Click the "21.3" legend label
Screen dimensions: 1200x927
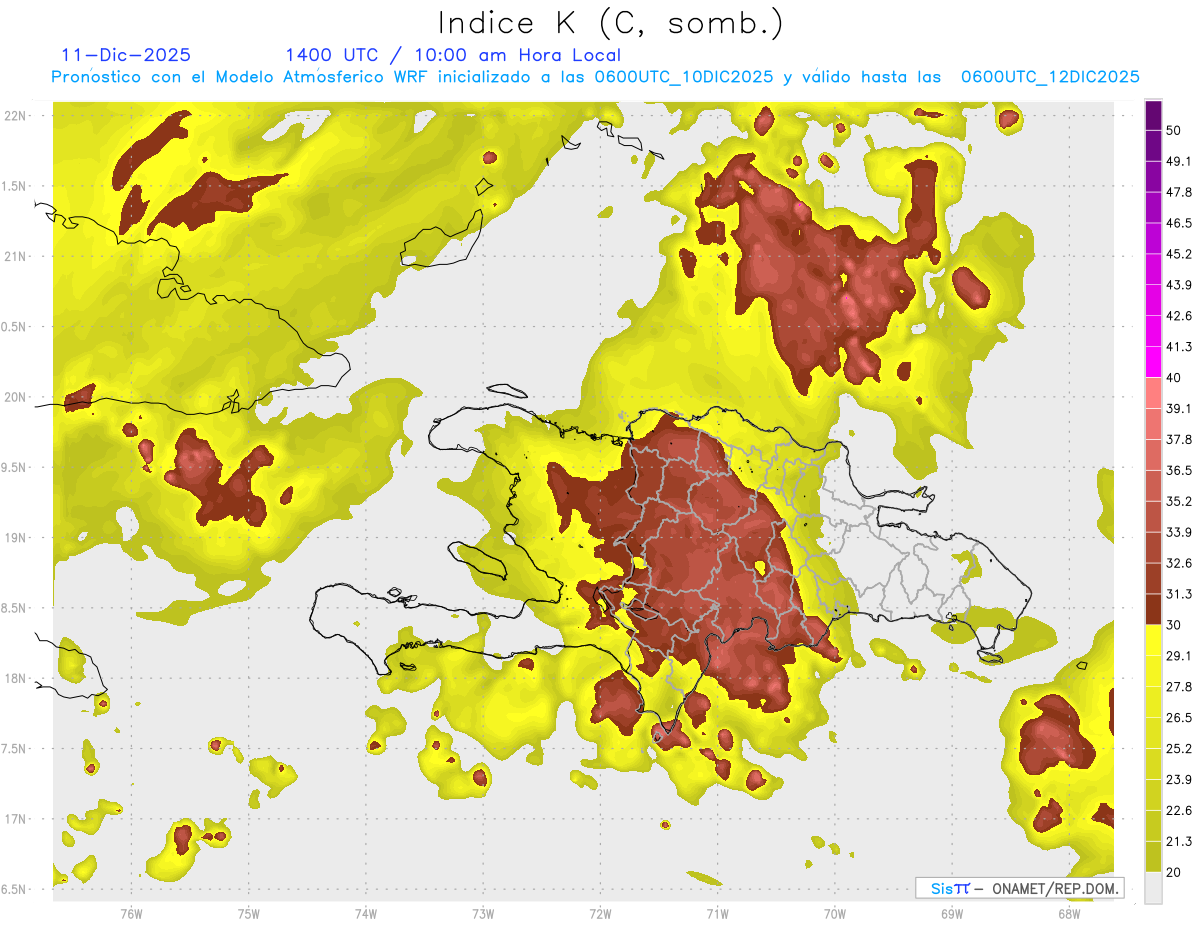tap(1178, 841)
